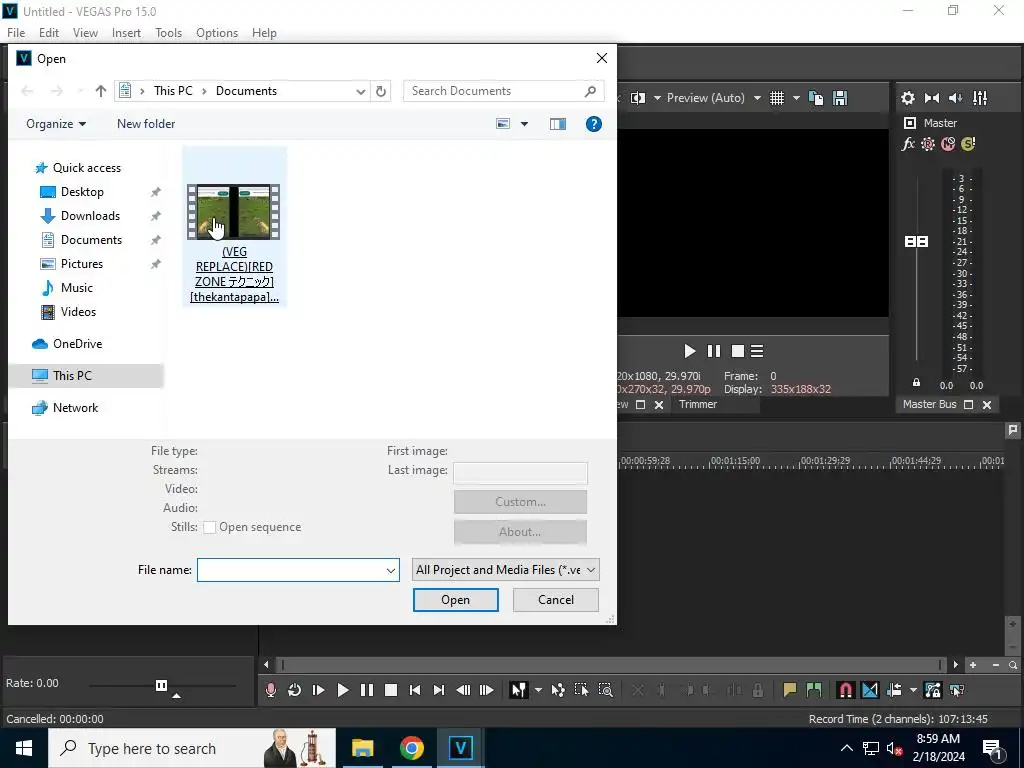Open the Insert menu
Image resolution: width=1024 pixels, height=768 pixels.
click(126, 33)
